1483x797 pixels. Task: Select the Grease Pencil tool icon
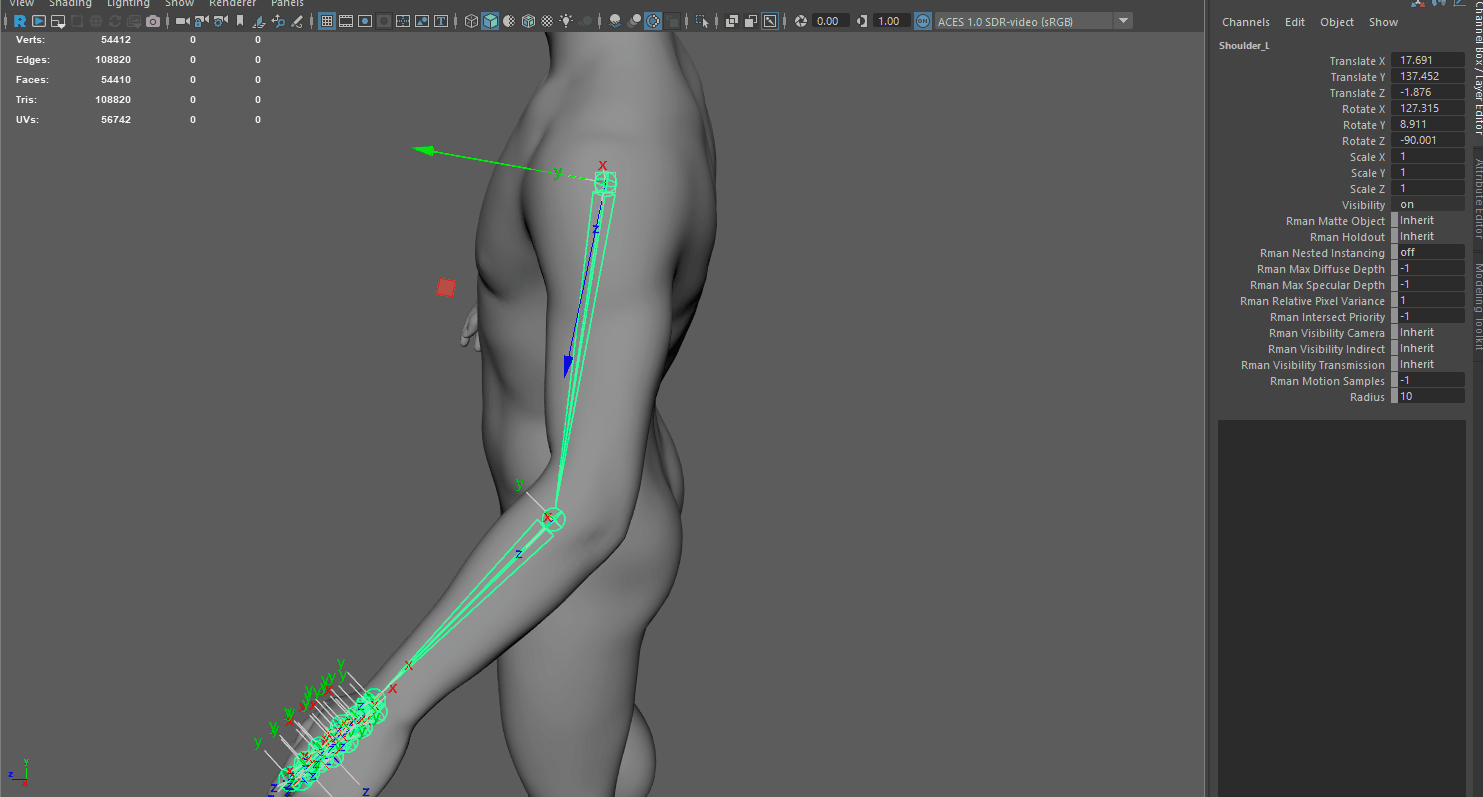(x=298, y=21)
